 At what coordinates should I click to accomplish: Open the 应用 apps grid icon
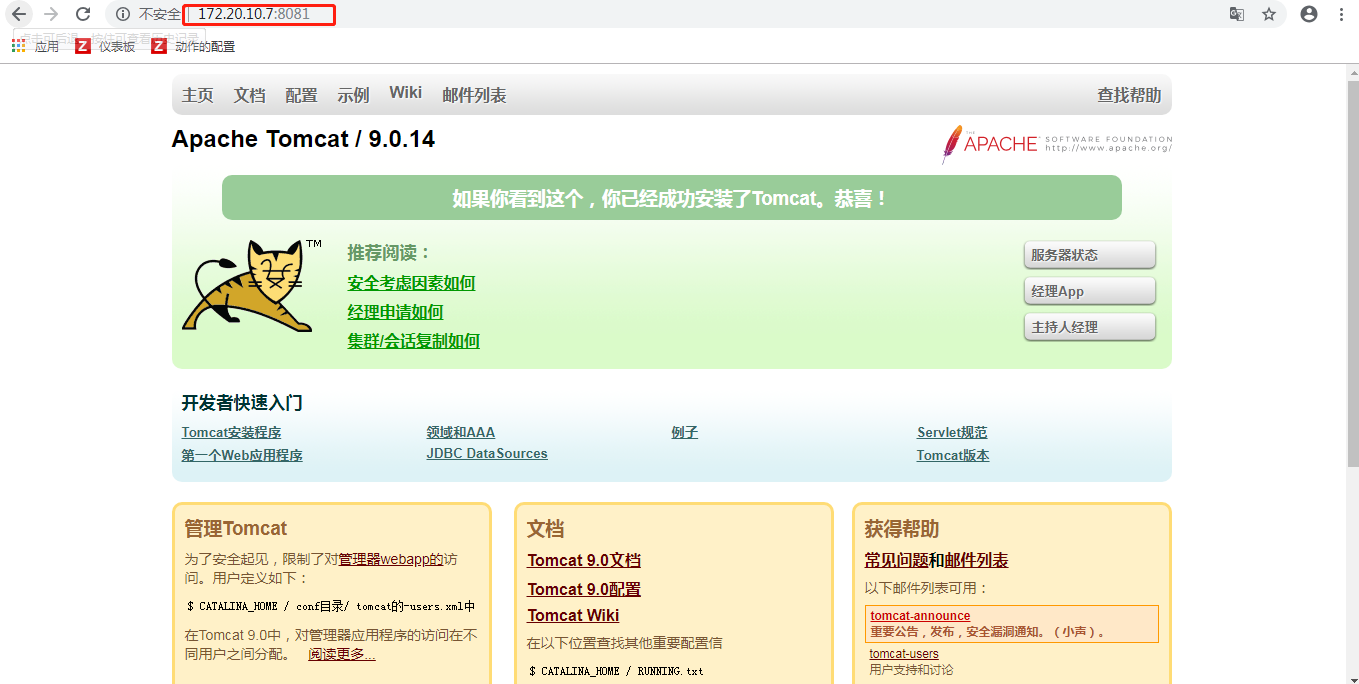point(18,46)
